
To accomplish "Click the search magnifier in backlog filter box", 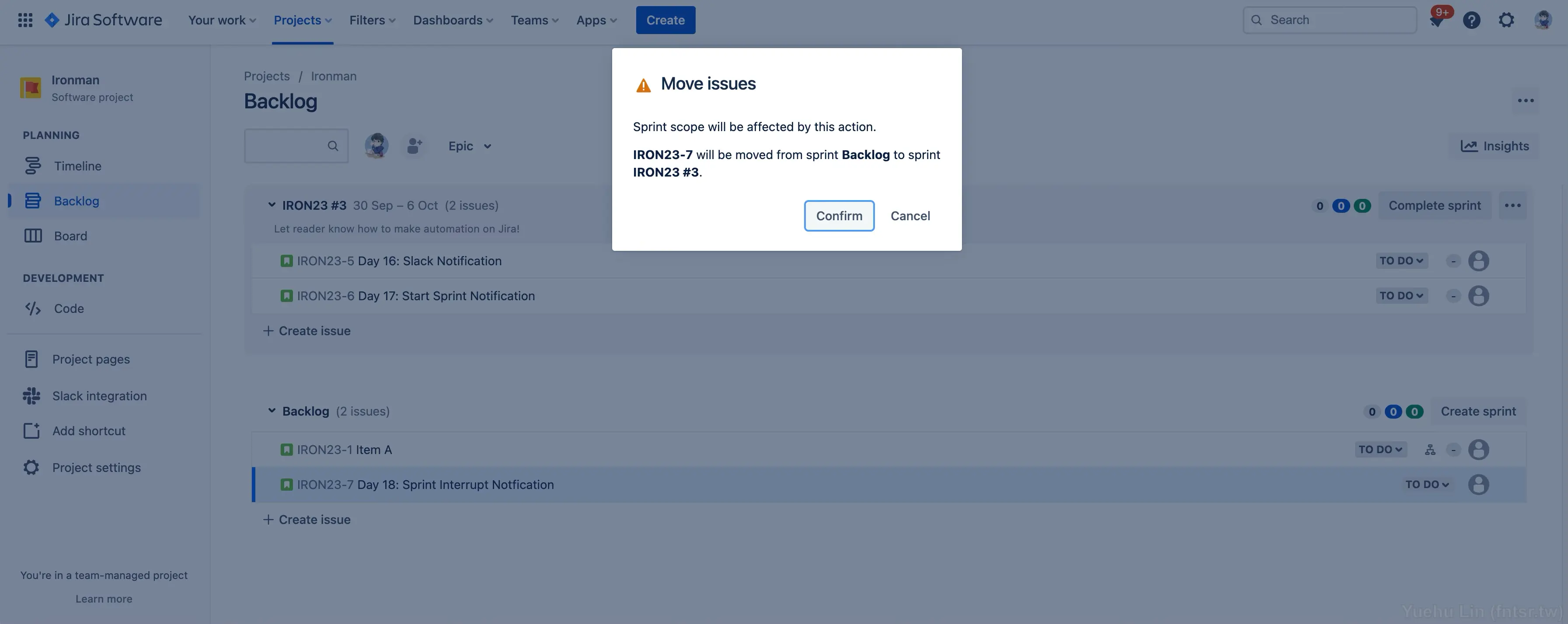I will coord(333,146).
